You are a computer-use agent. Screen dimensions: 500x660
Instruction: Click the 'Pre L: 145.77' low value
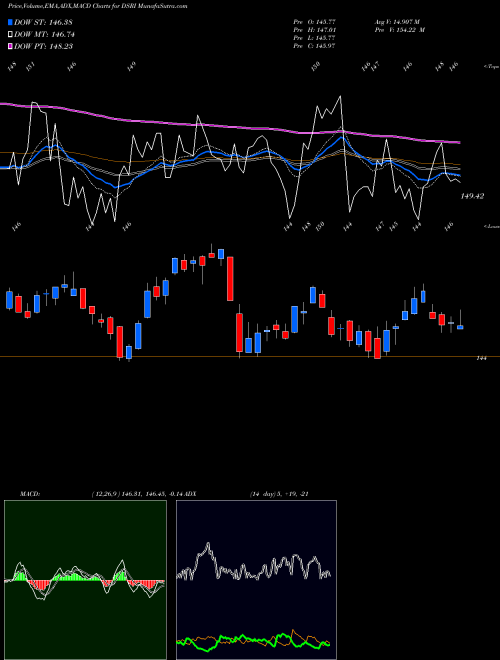pyautogui.click(x=314, y=38)
